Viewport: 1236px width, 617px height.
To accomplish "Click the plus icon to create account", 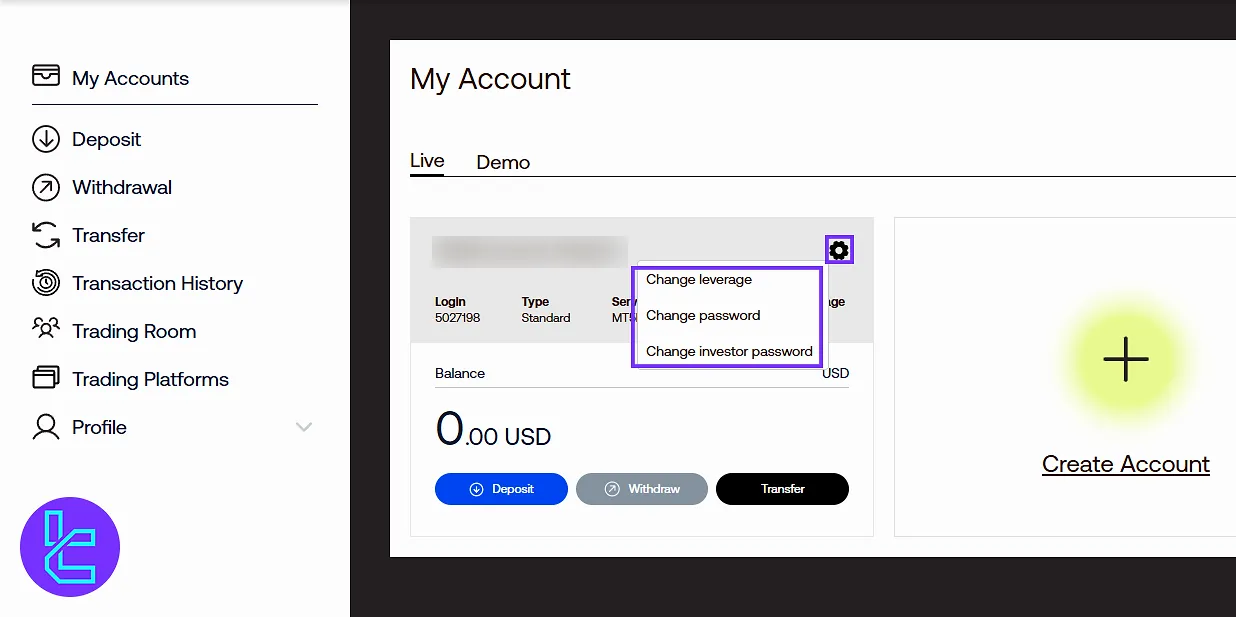I will (1126, 359).
